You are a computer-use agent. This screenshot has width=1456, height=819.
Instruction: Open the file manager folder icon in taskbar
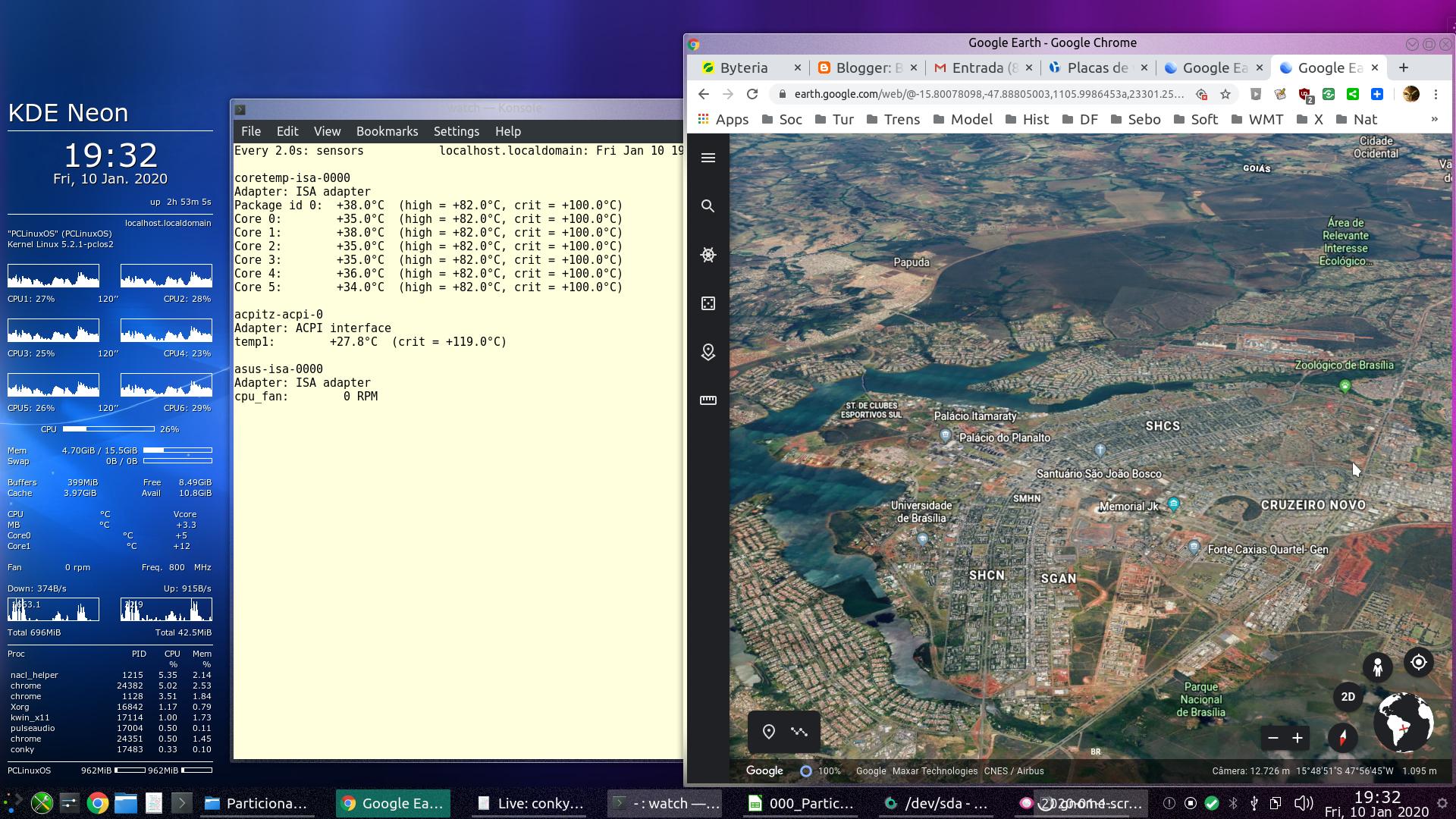pyautogui.click(x=126, y=803)
